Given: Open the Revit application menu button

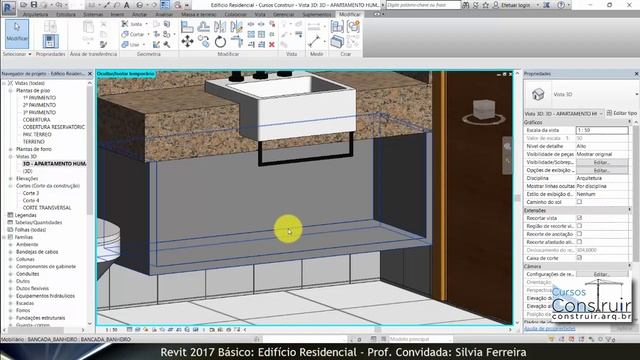Looking at the screenshot, I should pos(9,7).
